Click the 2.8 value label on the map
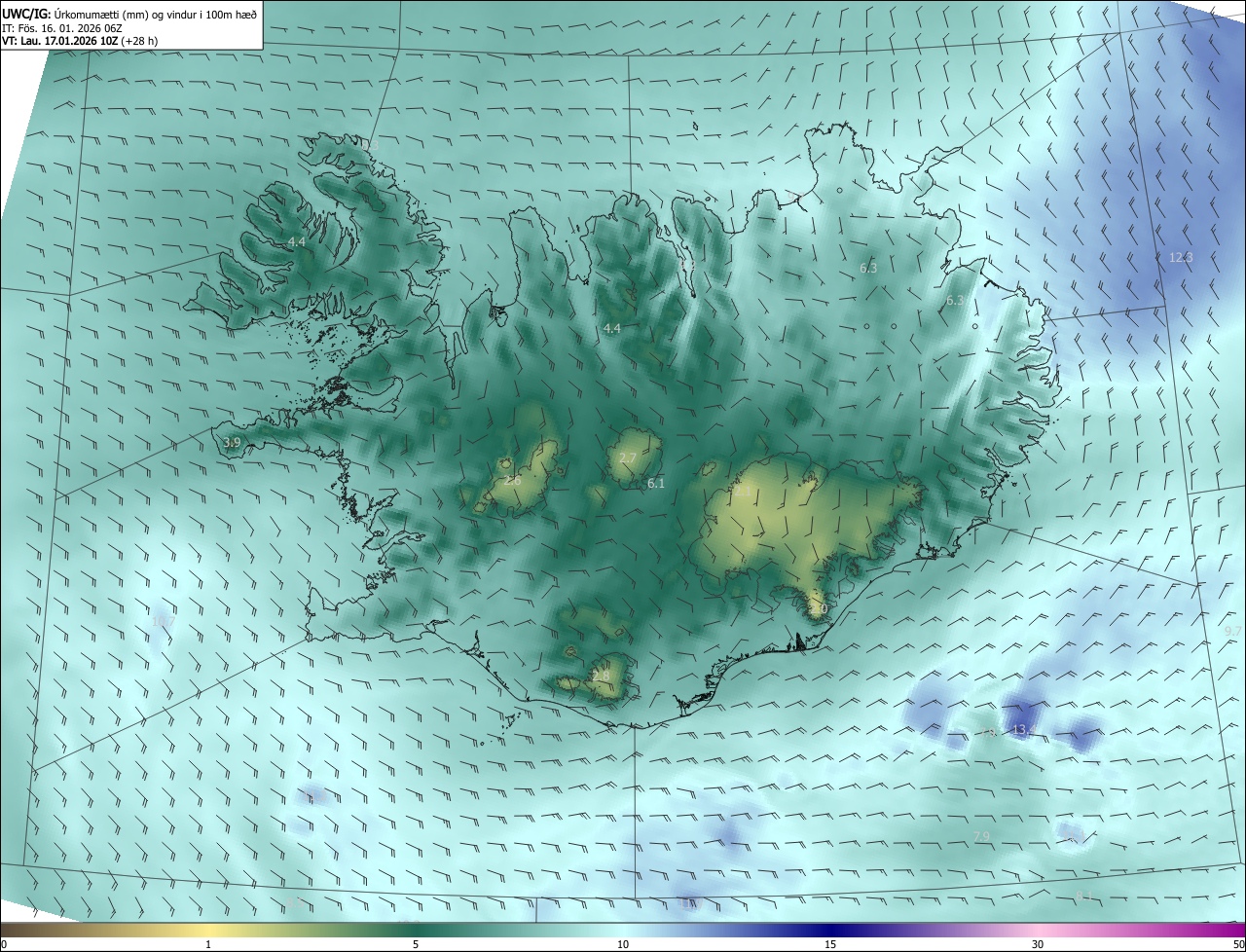The width and height of the screenshot is (1246, 952). coord(601,676)
